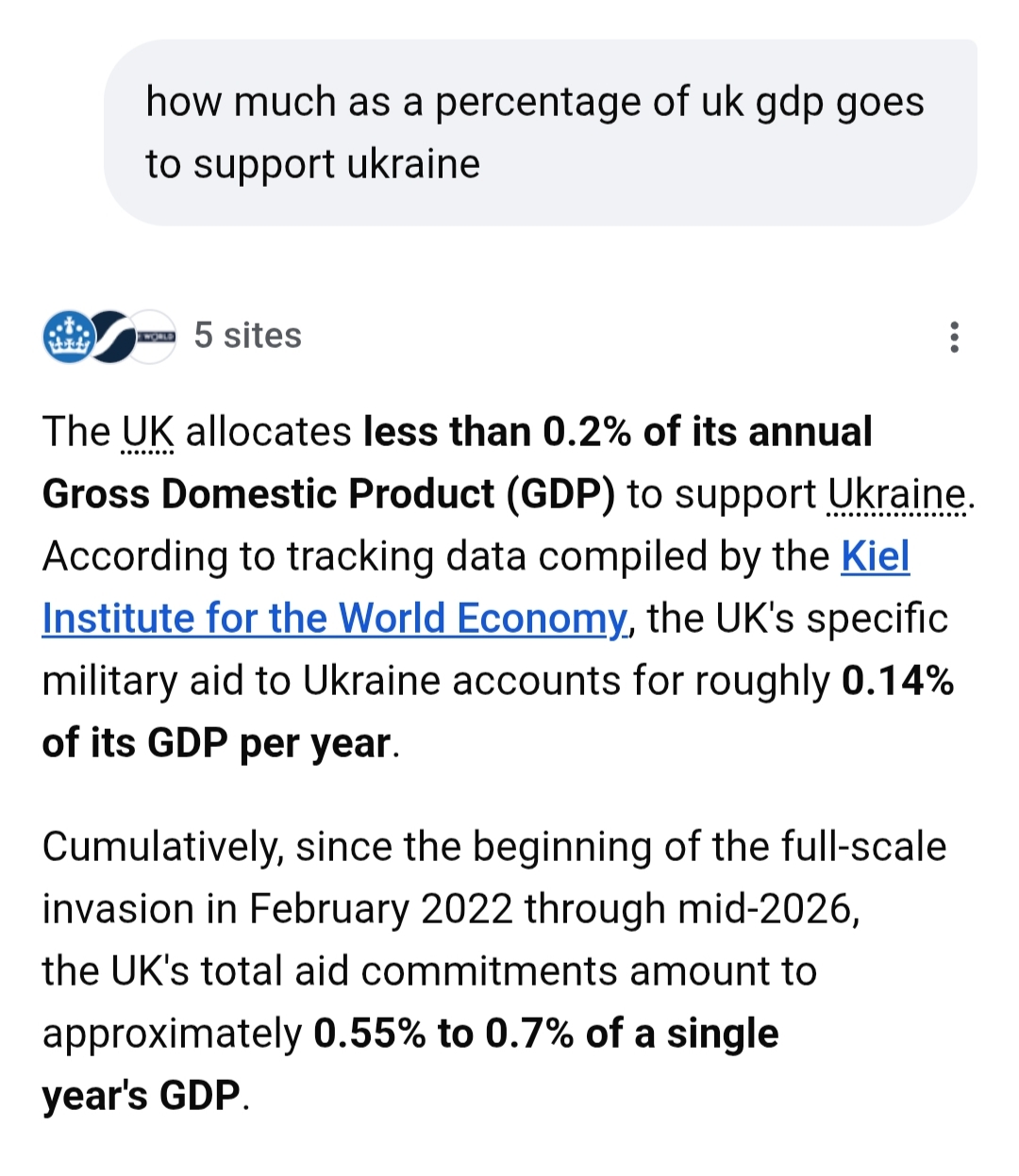
Task: Tap 'to support ukraine' in query bubble
Action: (x=312, y=164)
